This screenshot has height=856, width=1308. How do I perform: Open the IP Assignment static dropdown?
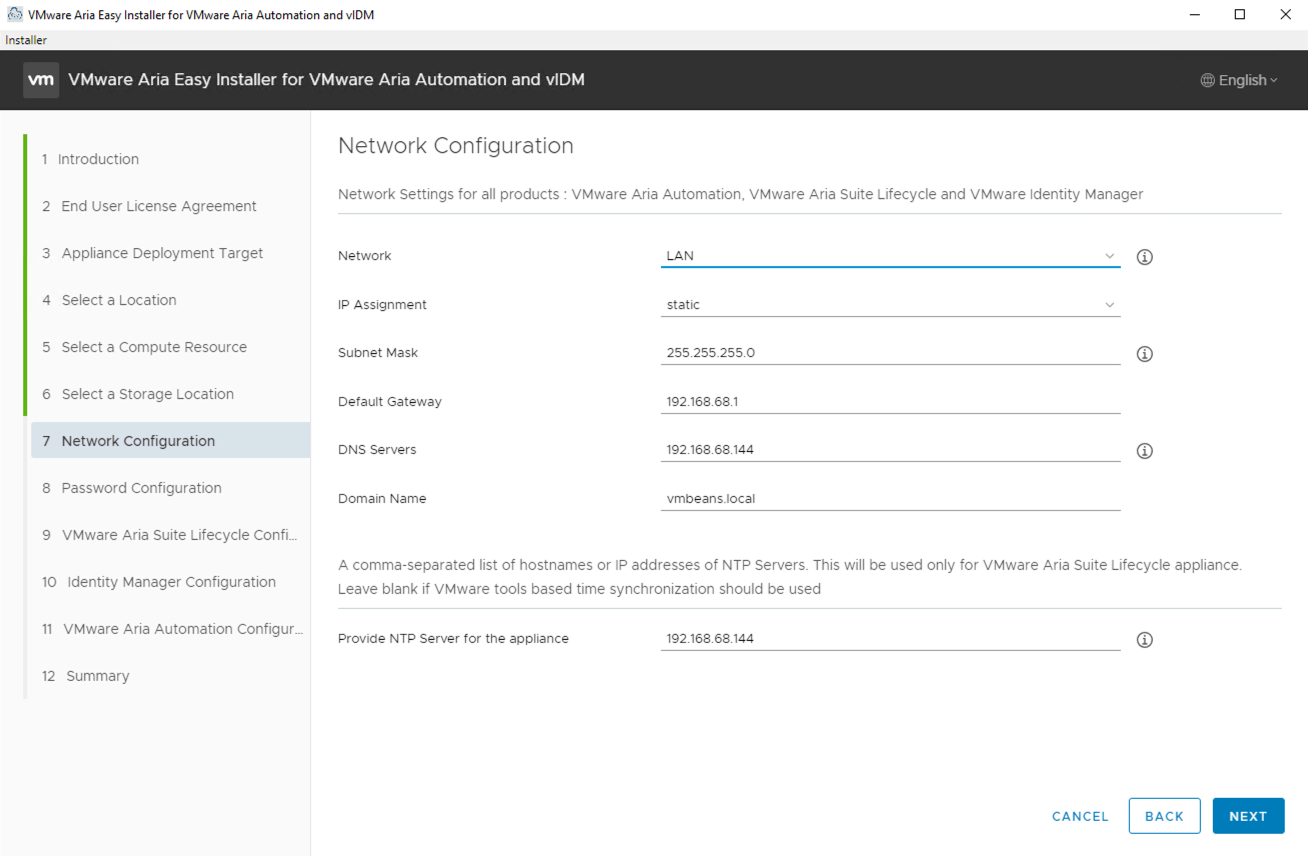(x=890, y=305)
